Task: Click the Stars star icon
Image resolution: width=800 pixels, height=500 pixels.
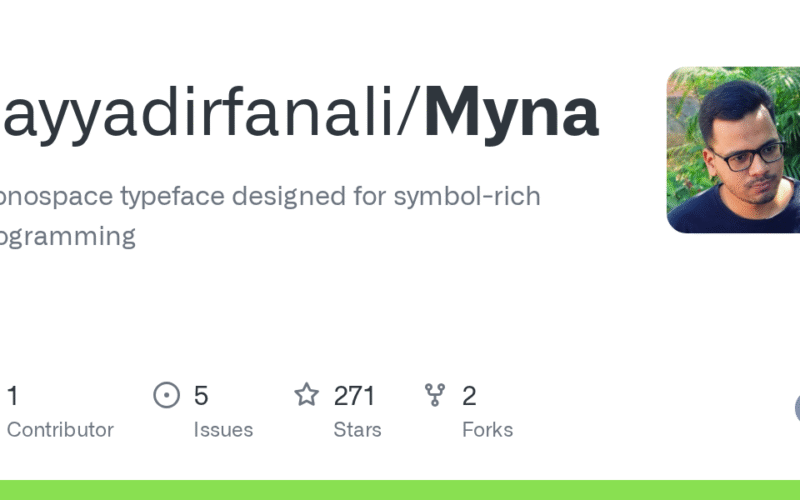Action: tap(306, 395)
